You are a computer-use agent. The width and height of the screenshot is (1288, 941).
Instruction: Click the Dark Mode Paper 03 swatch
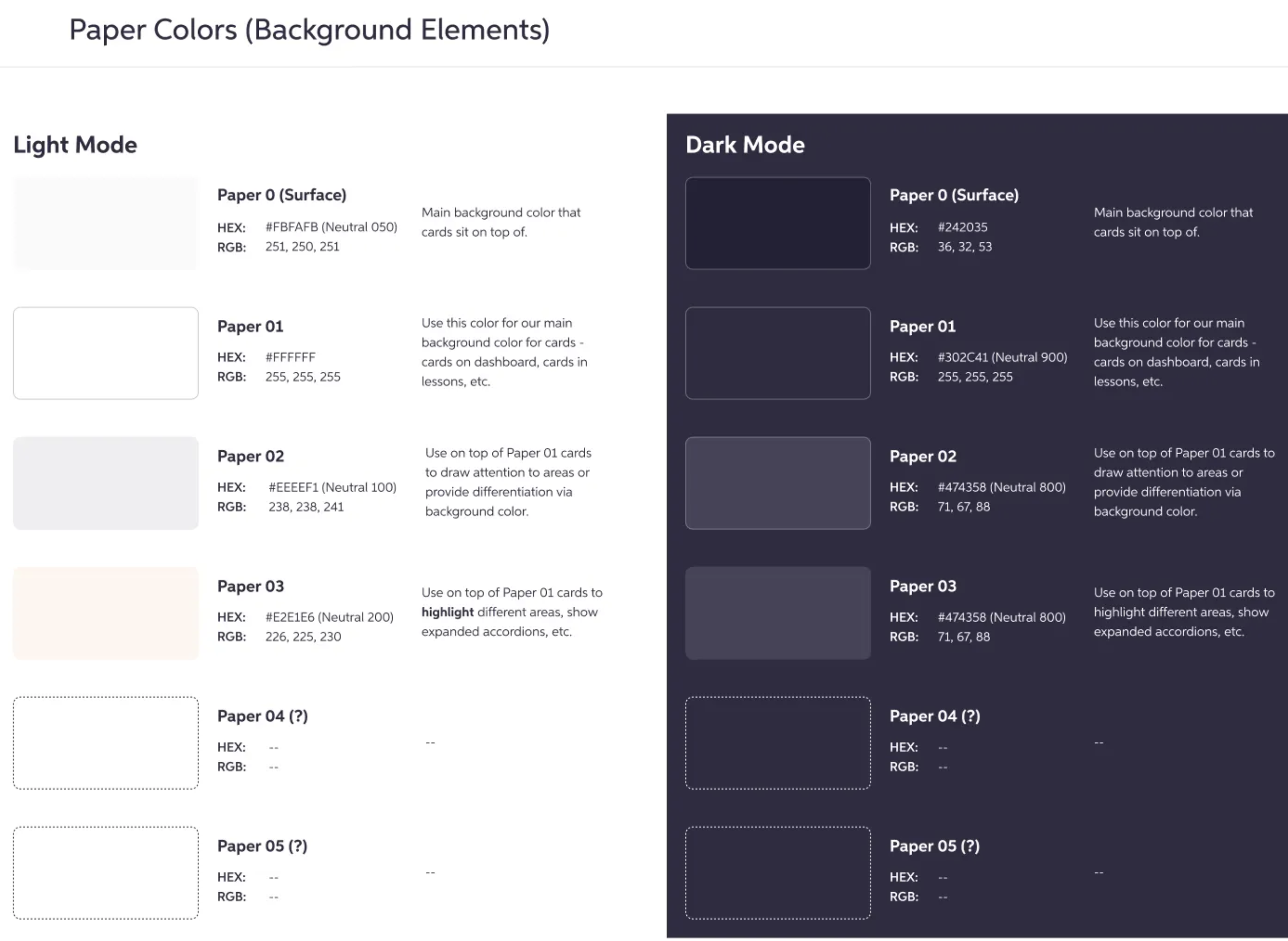pyautogui.click(x=778, y=613)
